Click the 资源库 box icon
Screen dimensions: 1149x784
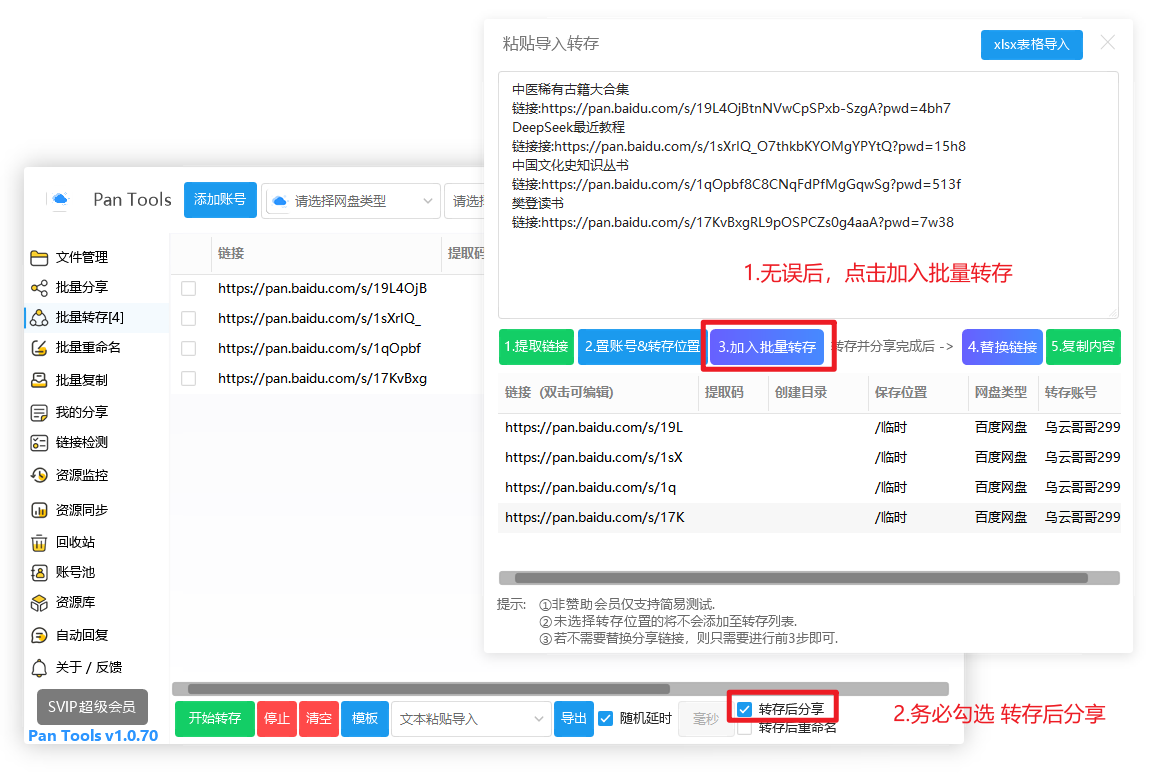[x=39, y=603]
